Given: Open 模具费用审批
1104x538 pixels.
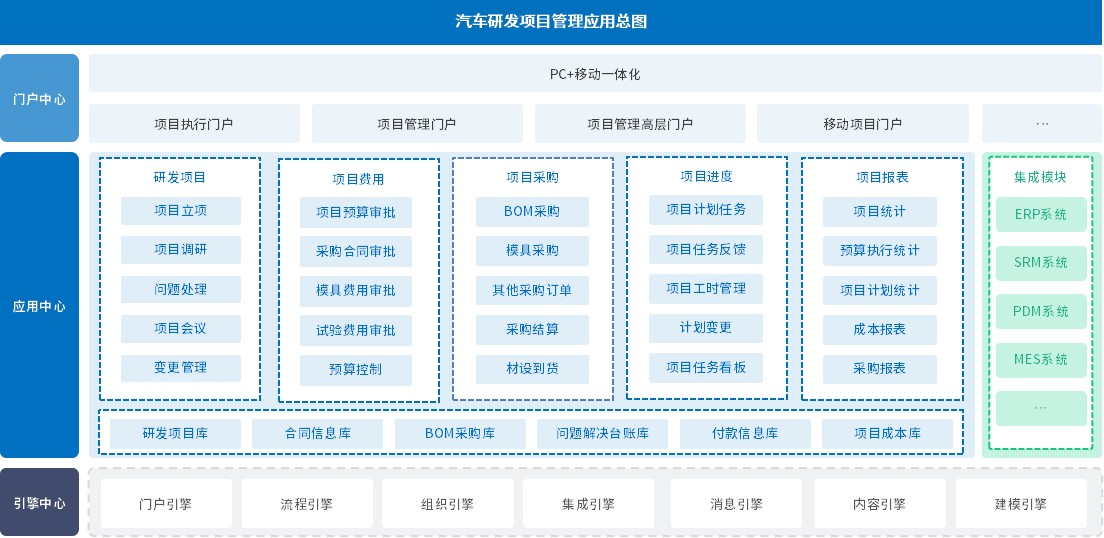Looking at the screenshot, I should (x=356, y=291).
